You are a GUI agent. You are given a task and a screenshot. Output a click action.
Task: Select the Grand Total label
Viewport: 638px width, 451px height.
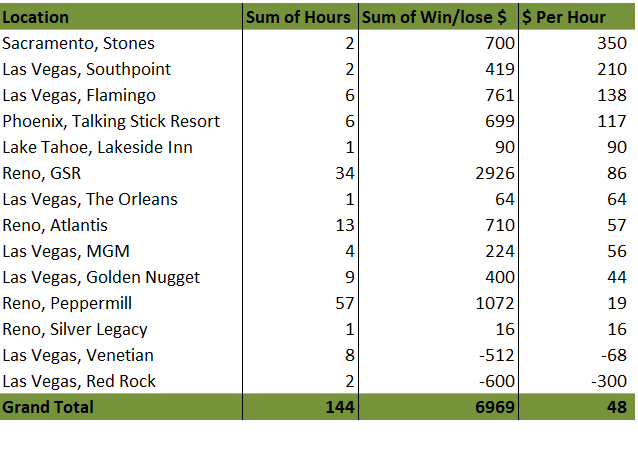[x=48, y=407]
